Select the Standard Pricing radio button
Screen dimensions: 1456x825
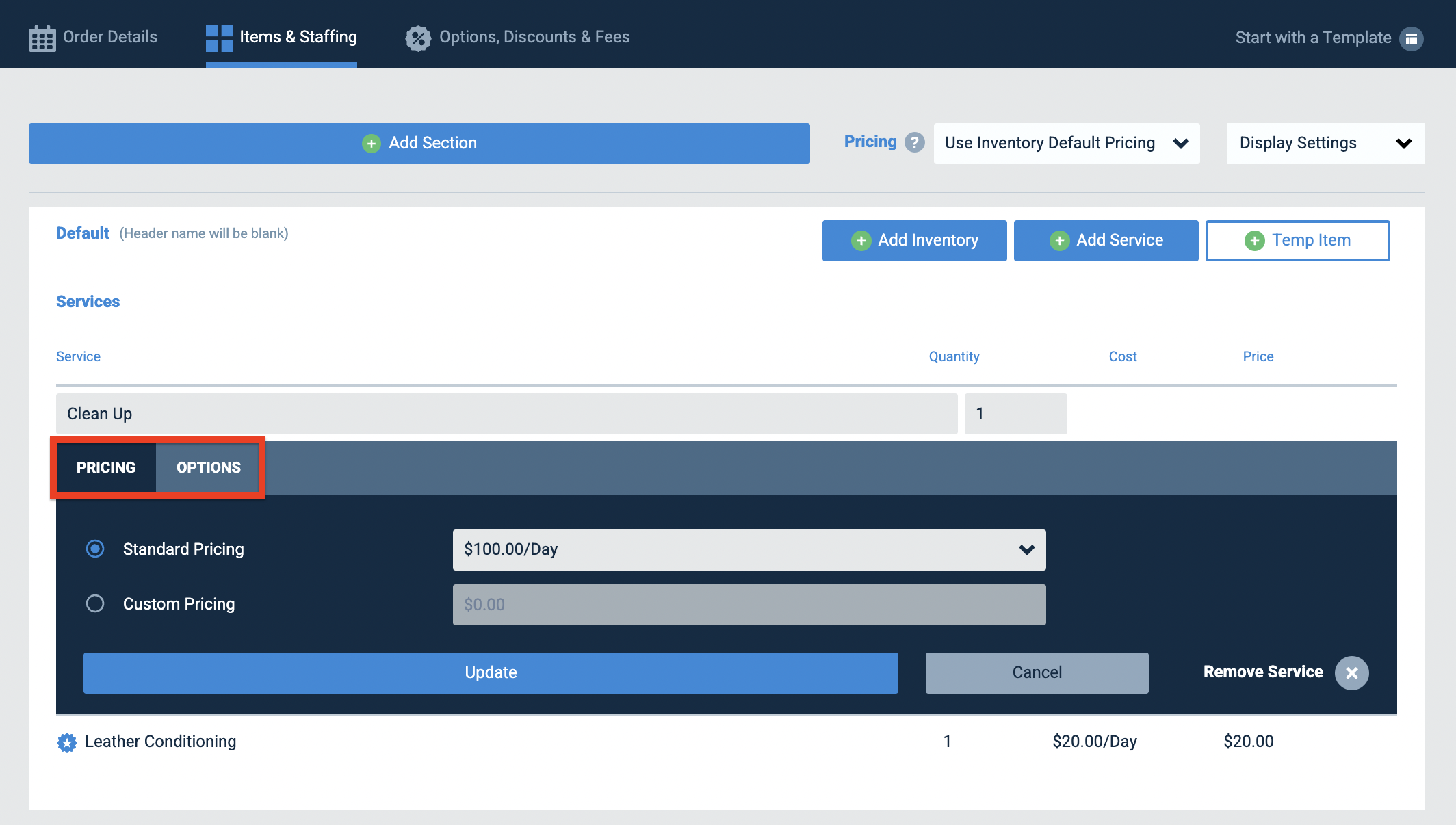tap(95, 549)
